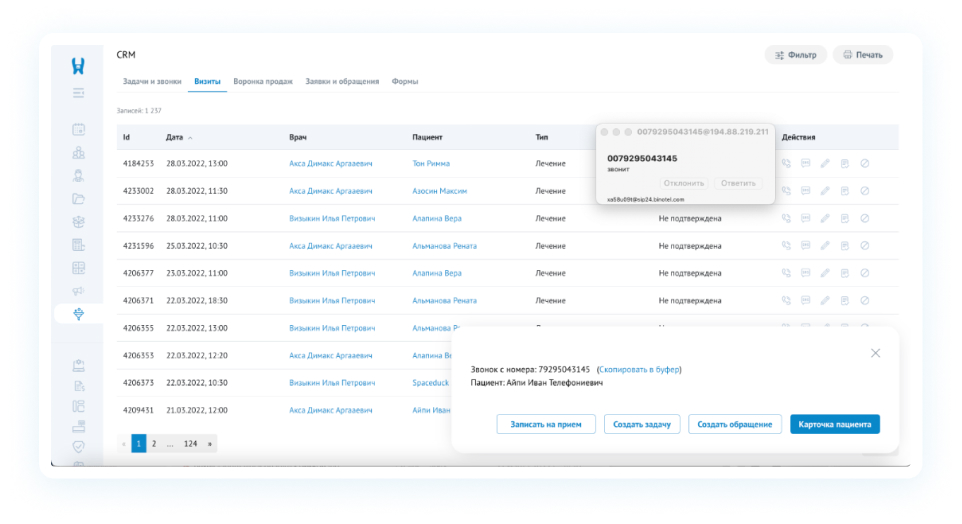Click the pencil edit icon for visit 4233276
Screen dimensions: 962x524
(x=825, y=218)
